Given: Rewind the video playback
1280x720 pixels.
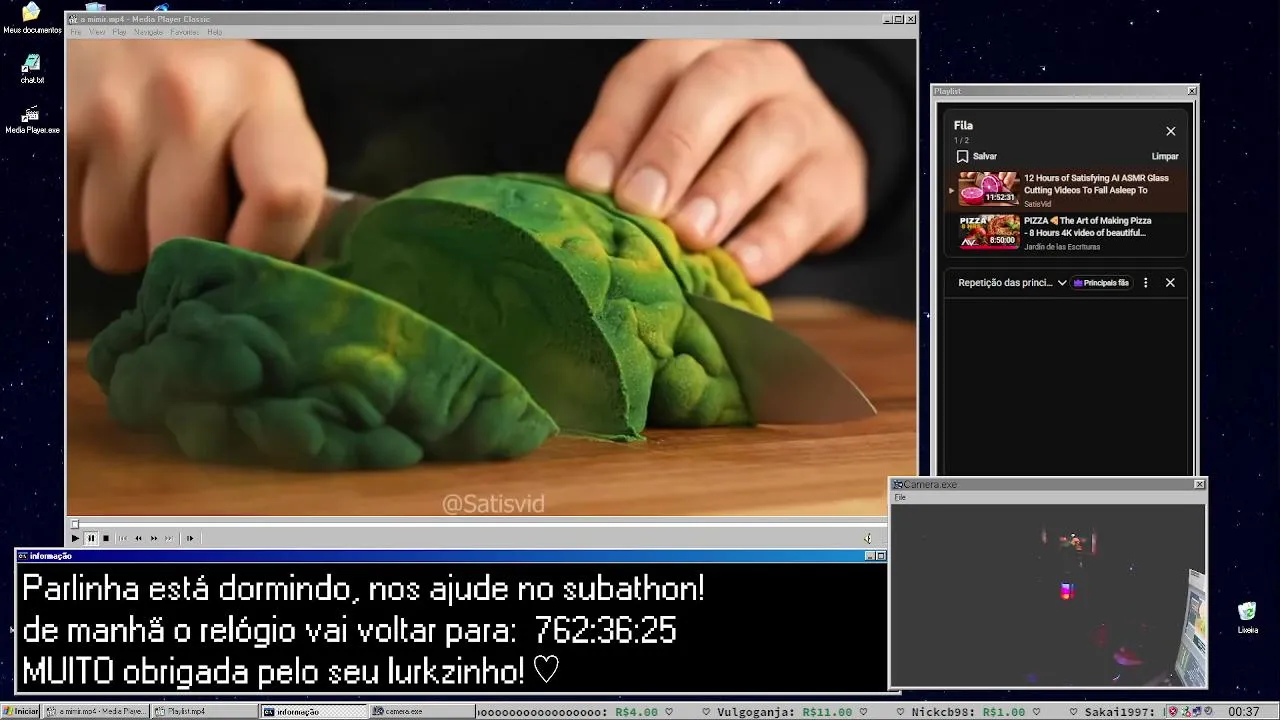Looking at the screenshot, I should coord(138,538).
